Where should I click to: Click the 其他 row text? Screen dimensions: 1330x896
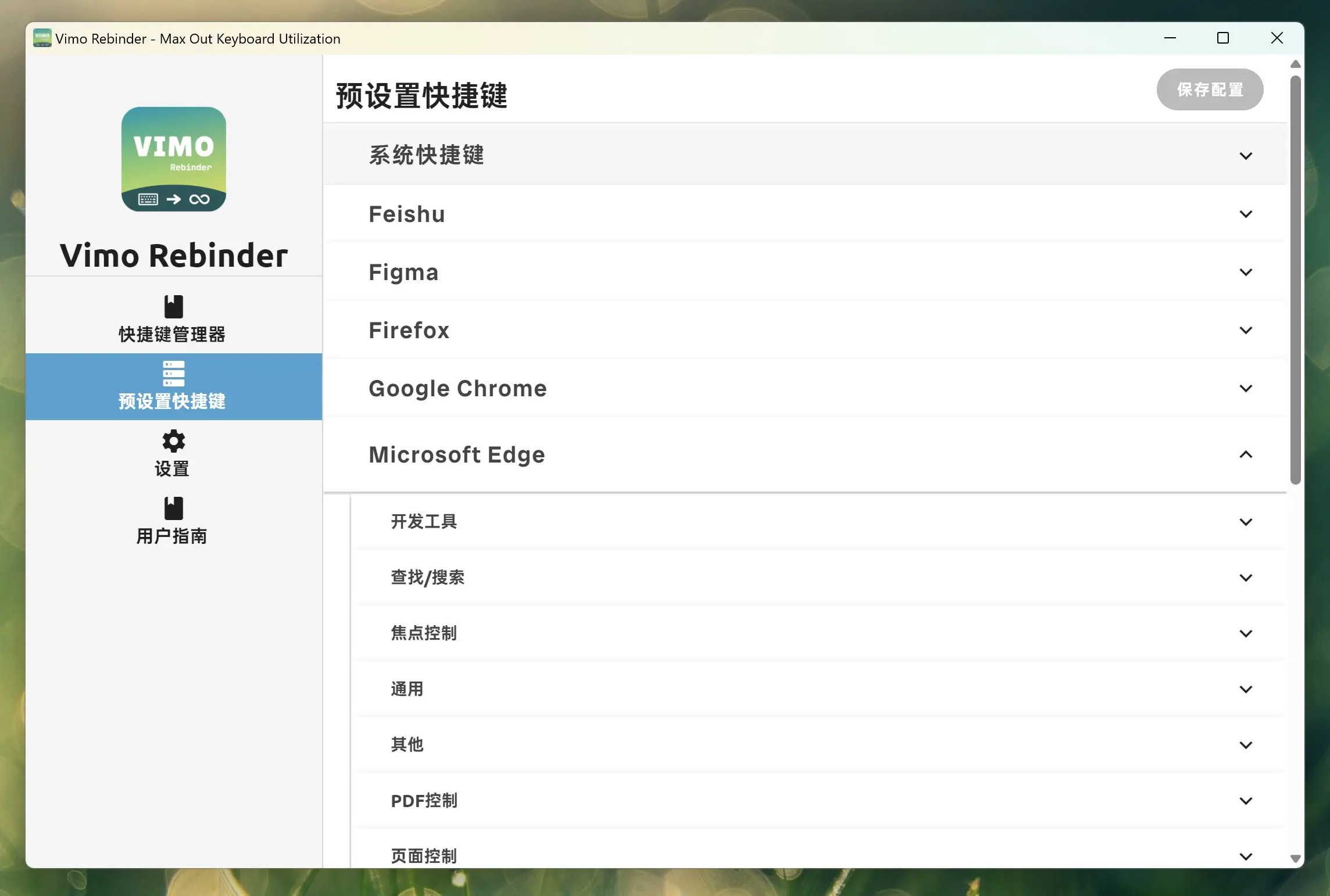(407, 744)
